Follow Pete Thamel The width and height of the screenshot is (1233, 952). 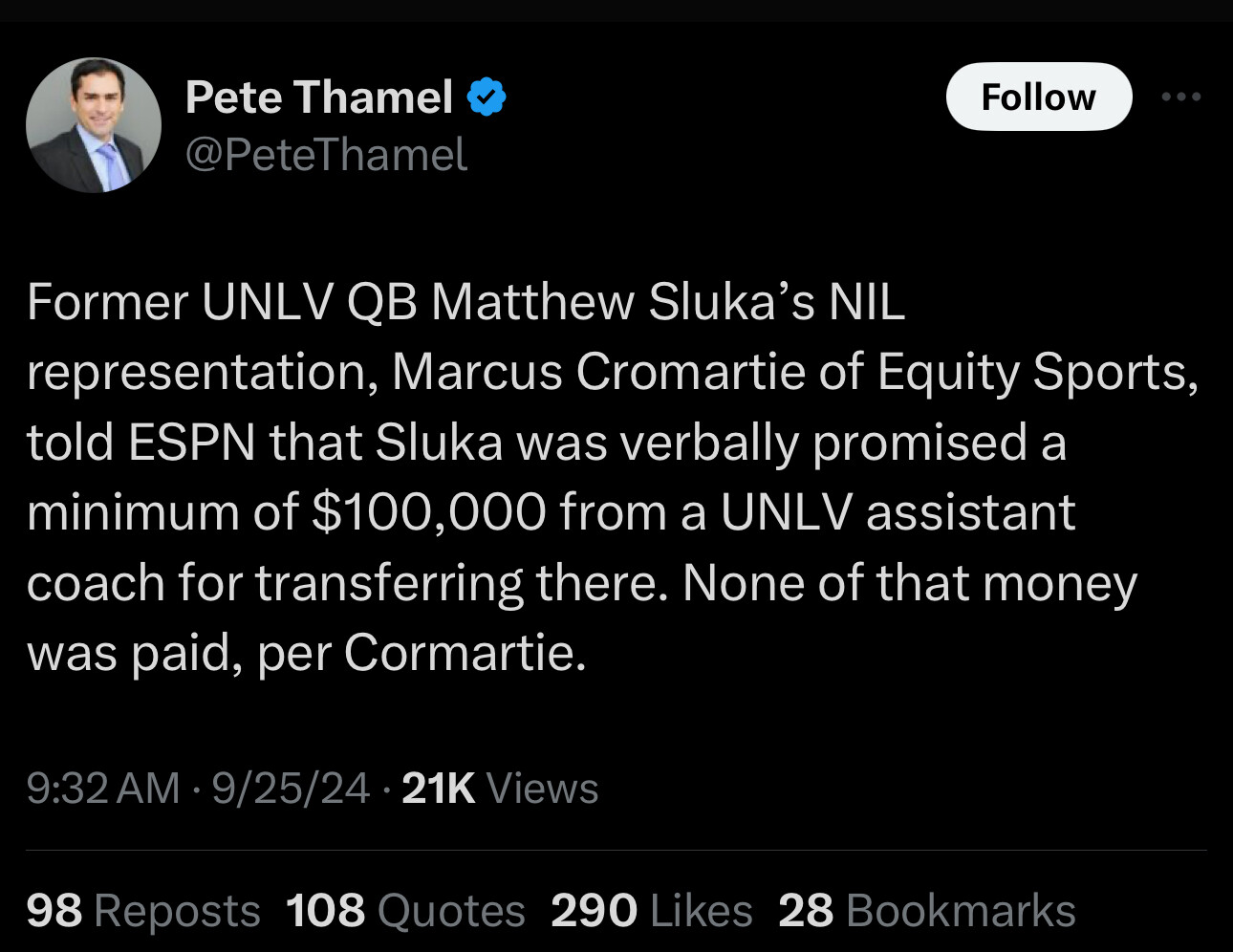tap(1038, 97)
